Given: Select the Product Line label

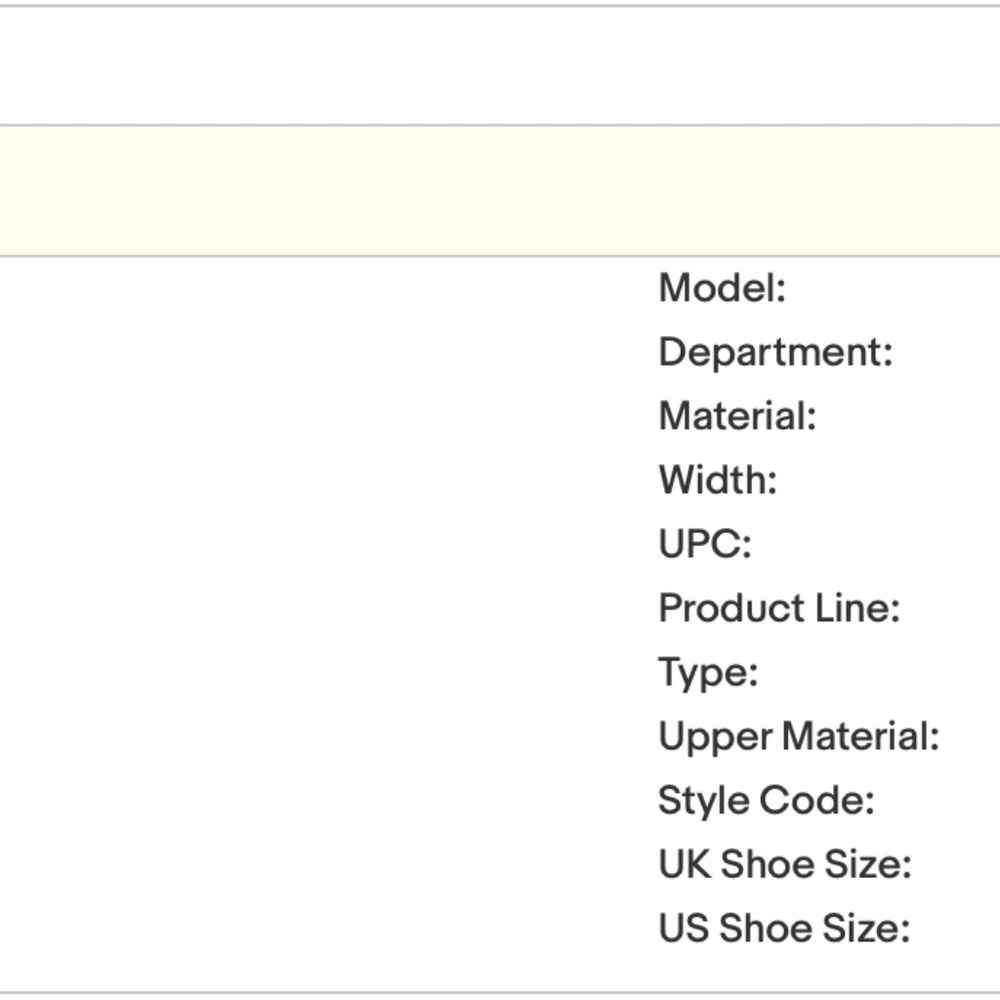Looking at the screenshot, I should click(779, 608).
